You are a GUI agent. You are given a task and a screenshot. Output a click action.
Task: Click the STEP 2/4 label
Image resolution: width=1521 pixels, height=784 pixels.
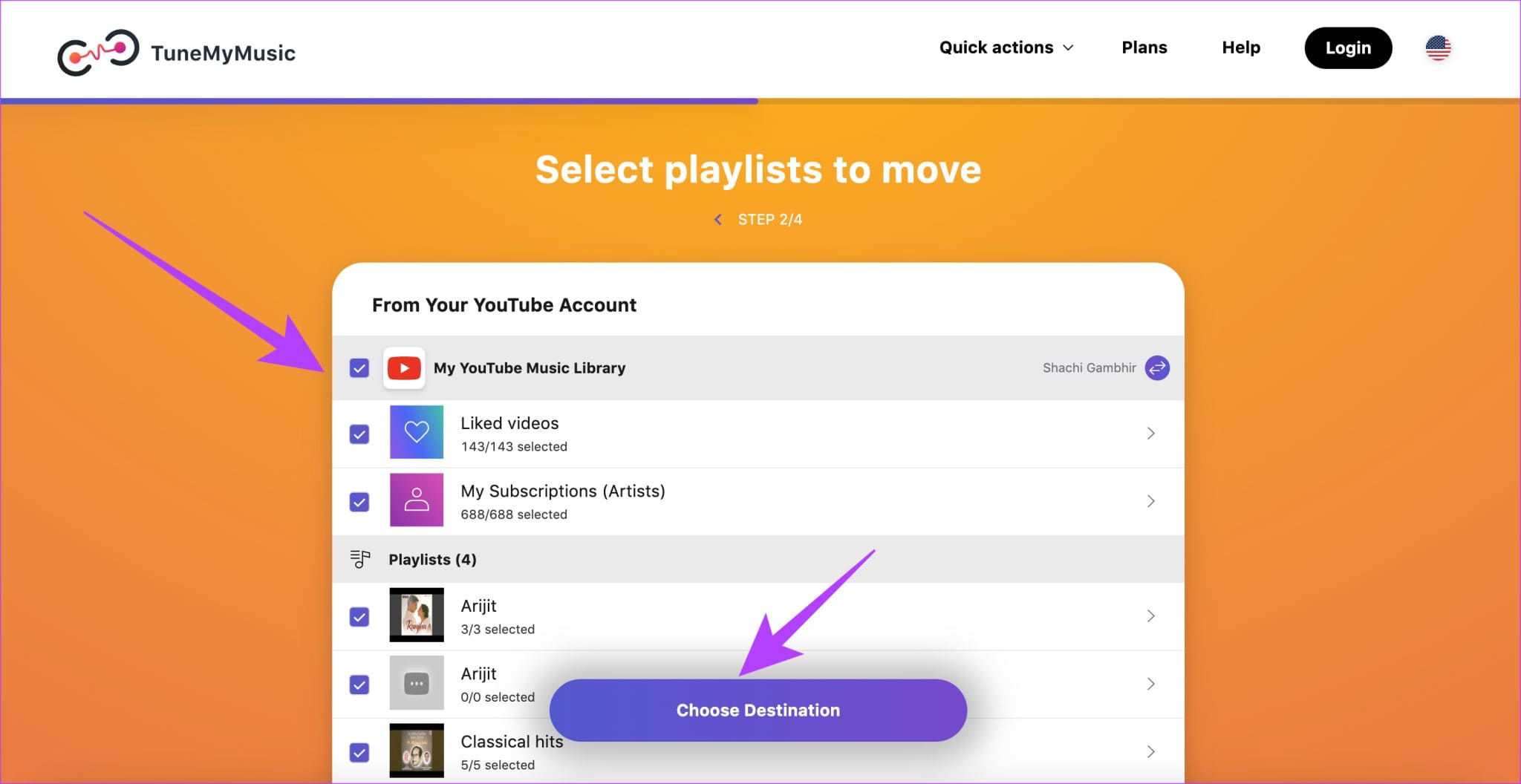770,219
